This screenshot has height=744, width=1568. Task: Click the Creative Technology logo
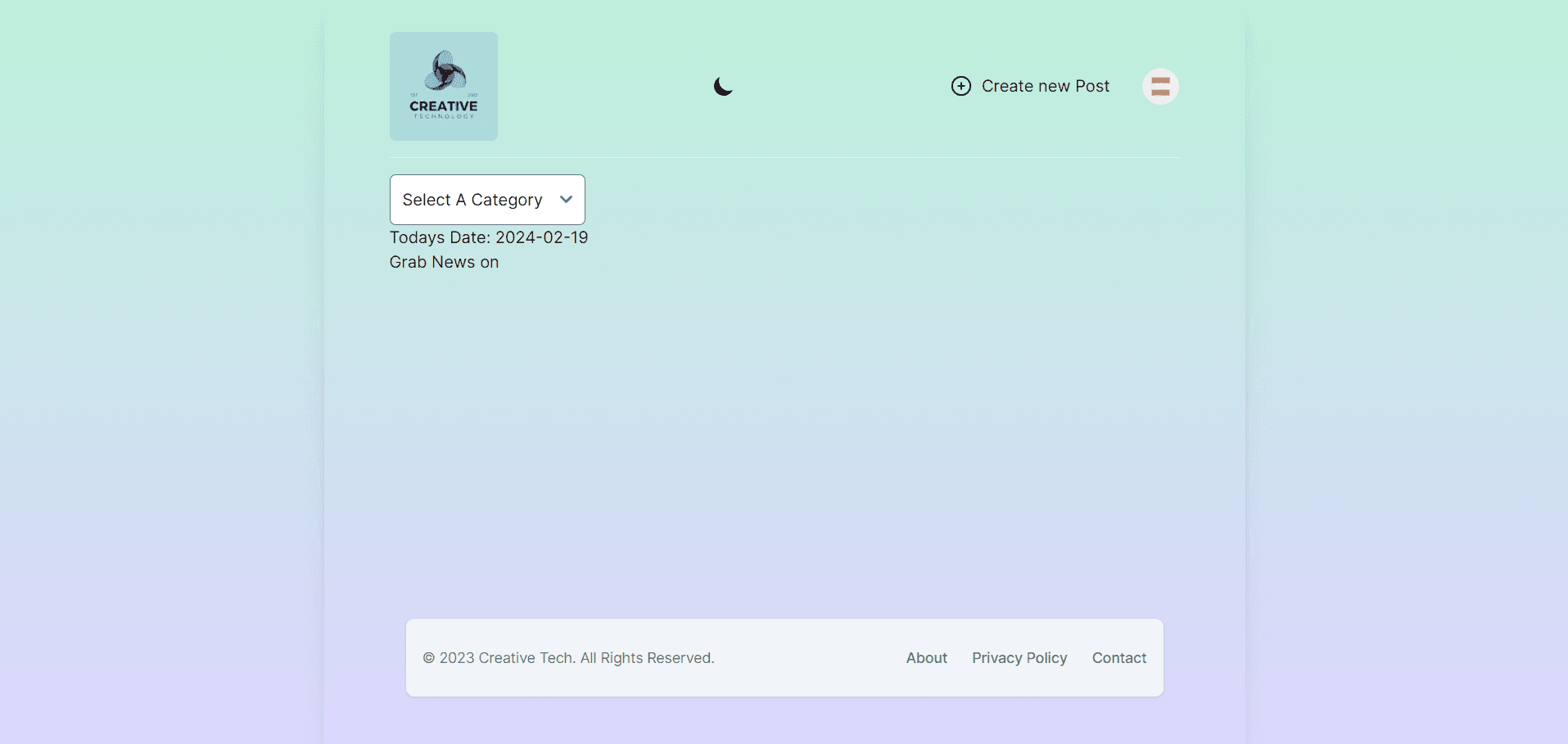point(443,86)
